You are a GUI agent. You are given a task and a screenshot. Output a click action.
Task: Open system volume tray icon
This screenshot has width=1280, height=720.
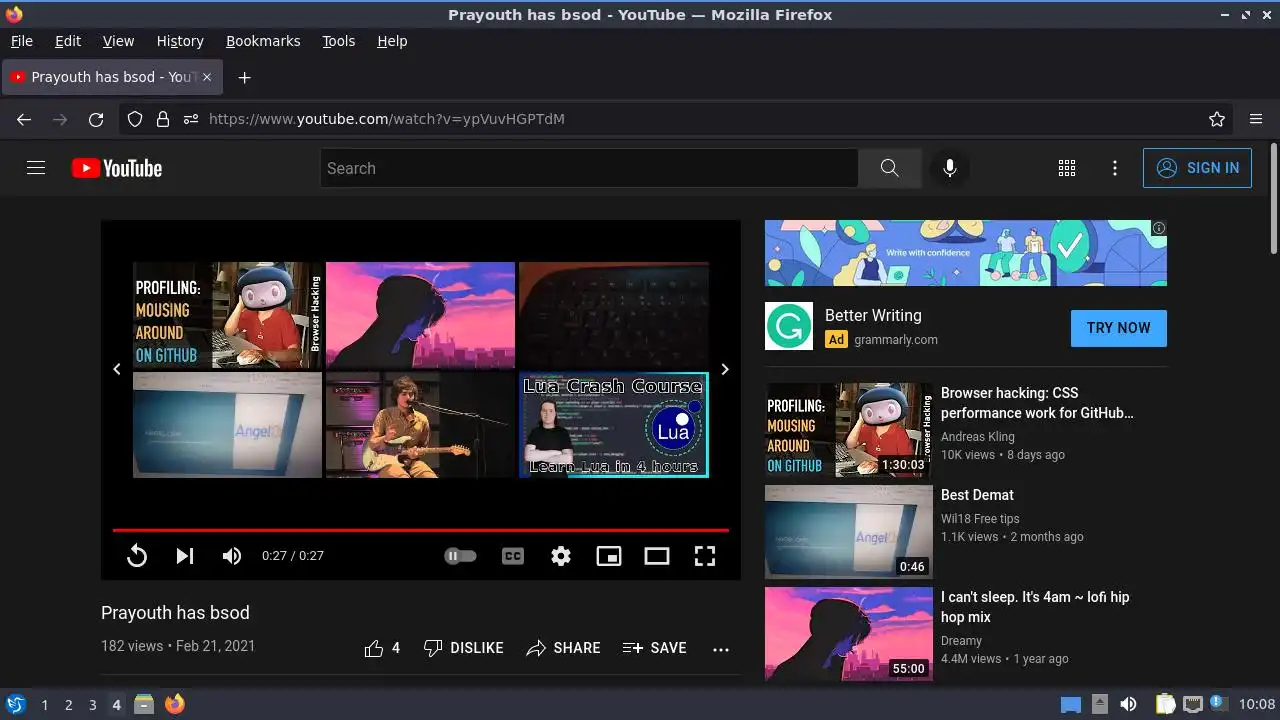[x=1128, y=704]
